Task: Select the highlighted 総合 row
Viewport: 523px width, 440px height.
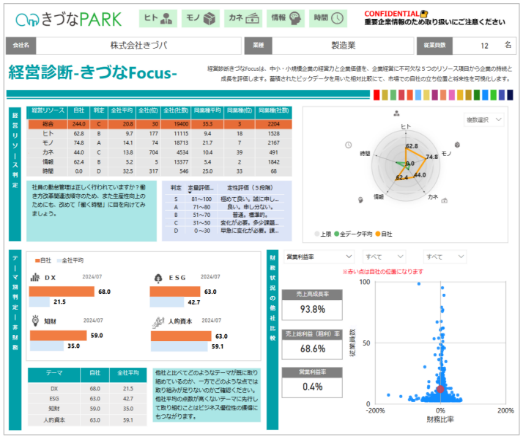Action: tap(159, 124)
